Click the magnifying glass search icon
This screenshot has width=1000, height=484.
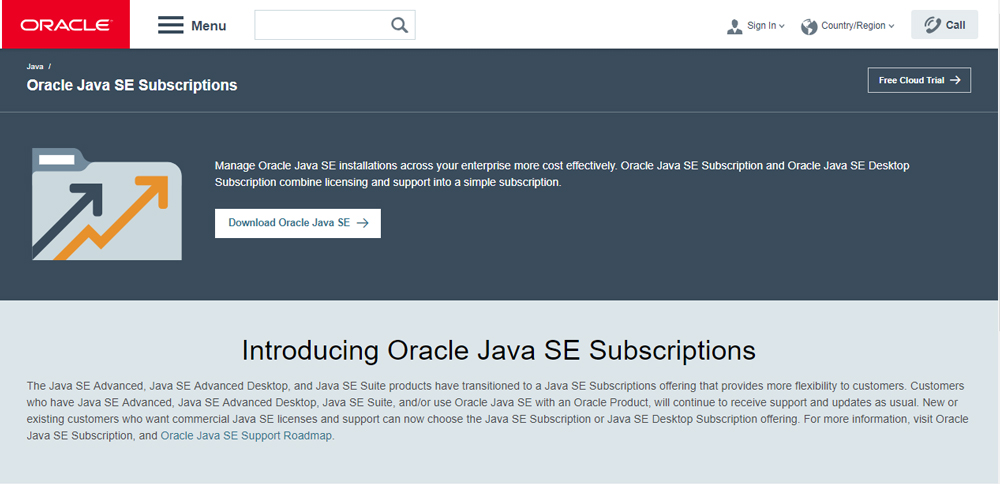399,25
